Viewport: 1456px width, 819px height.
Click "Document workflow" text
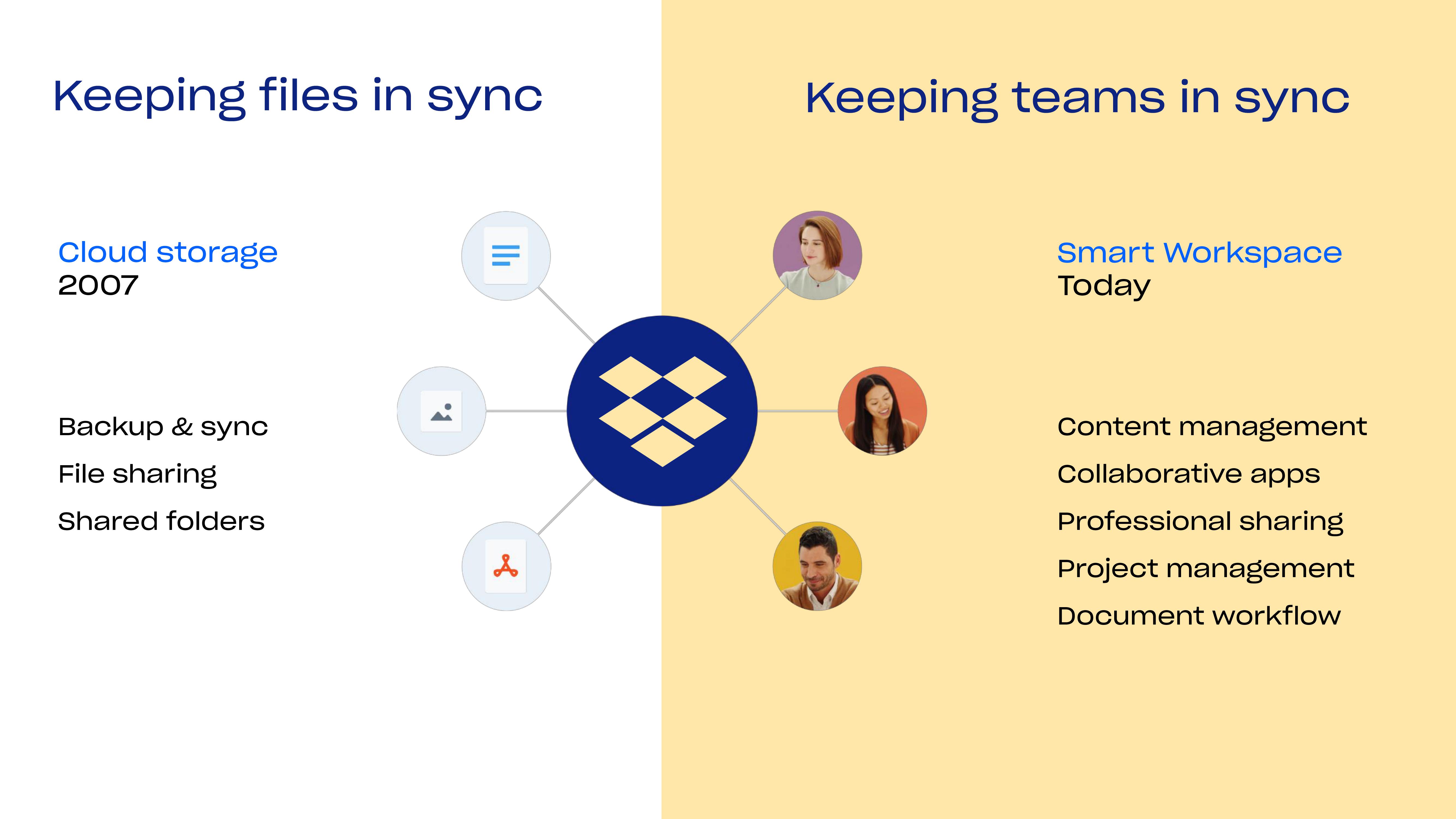click(x=1199, y=616)
